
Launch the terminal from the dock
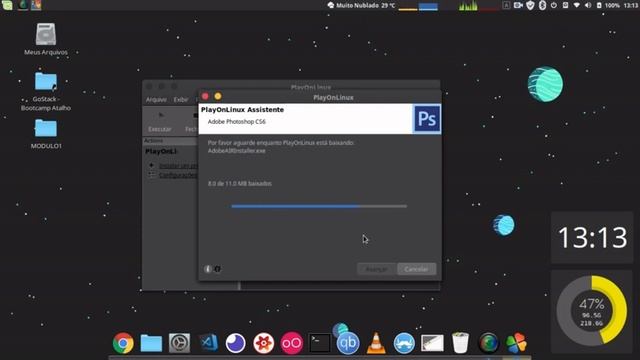(x=320, y=343)
